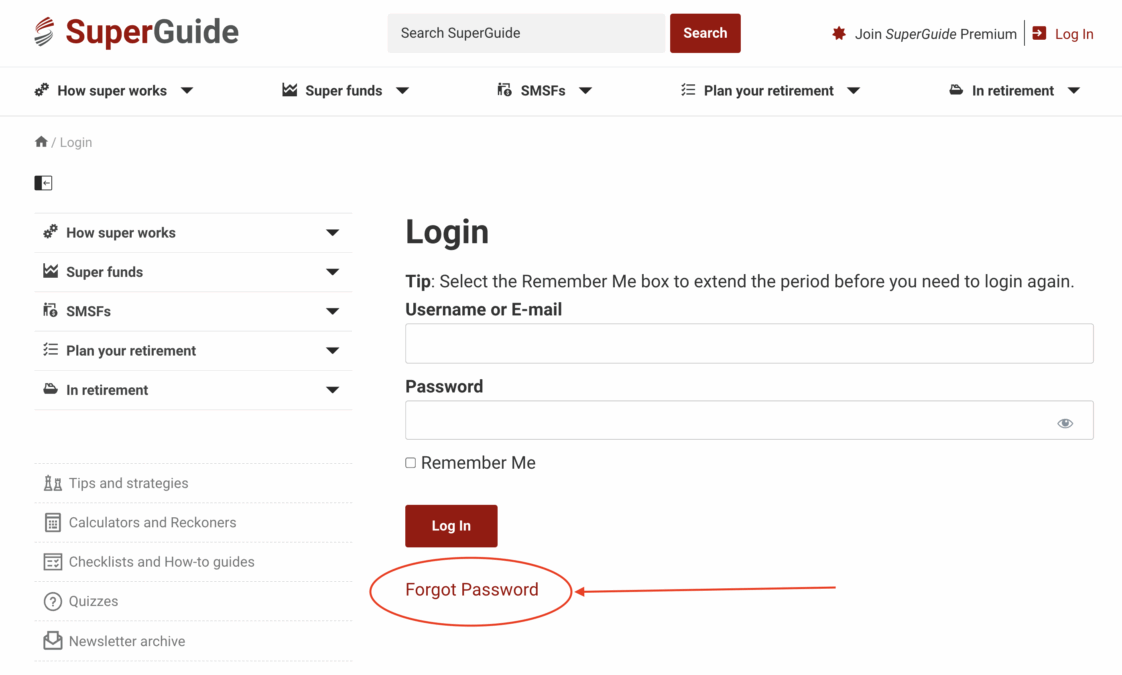Focus the Username or E-mail field

[x=749, y=343]
